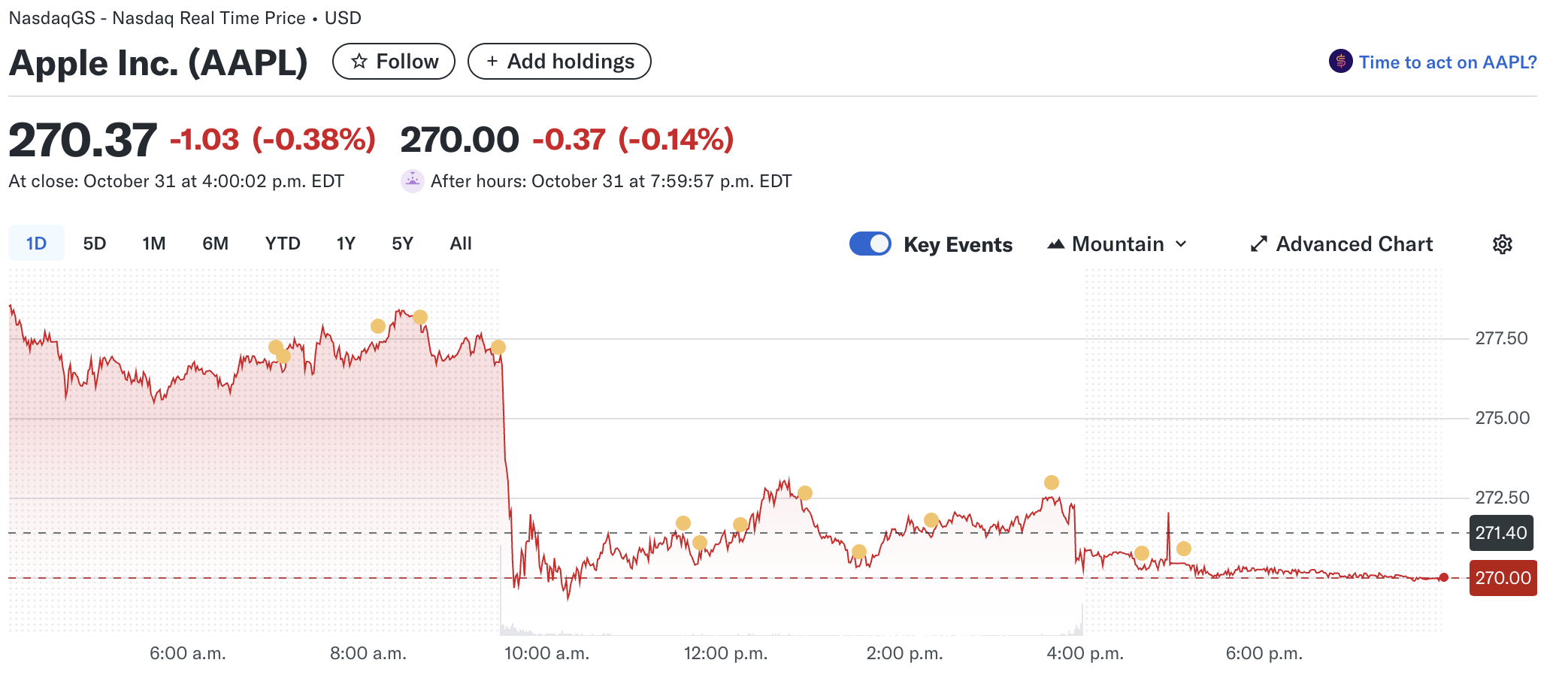The height and width of the screenshot is (684, 1568).
Task: Select the 1M range tab
Action: 154,244
